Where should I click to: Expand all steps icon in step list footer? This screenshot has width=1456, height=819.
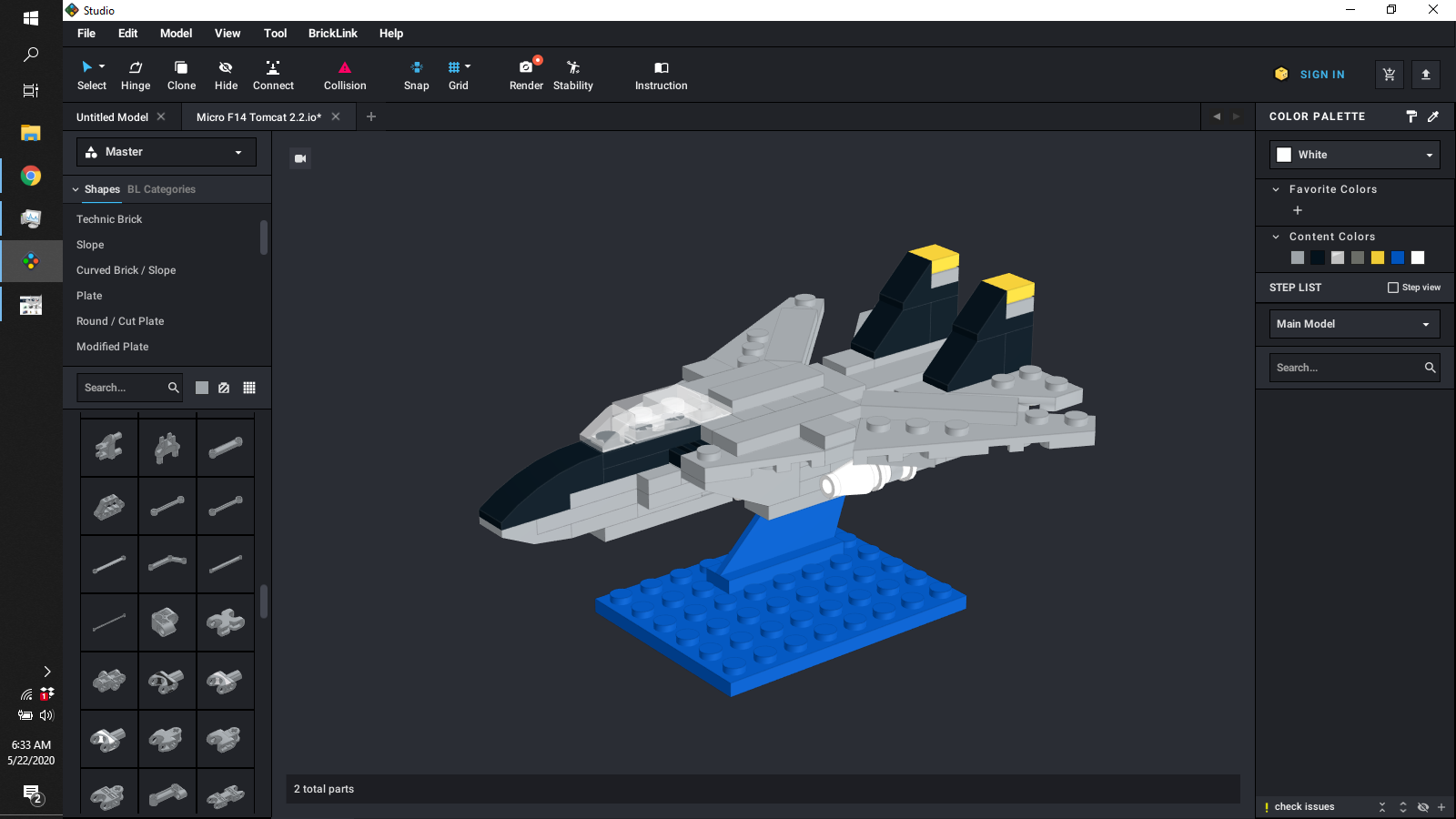click(1403, 807)
